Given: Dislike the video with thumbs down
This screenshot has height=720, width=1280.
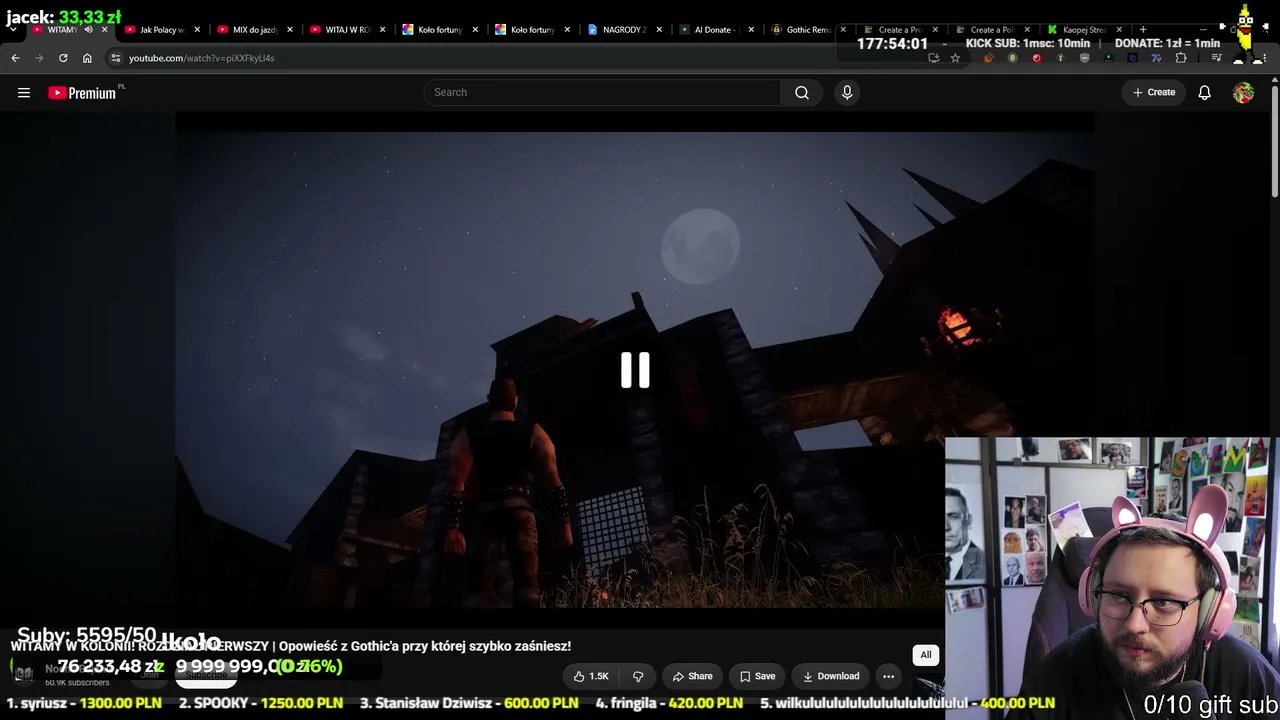Looking at the screenshot, I should [638, 677].
